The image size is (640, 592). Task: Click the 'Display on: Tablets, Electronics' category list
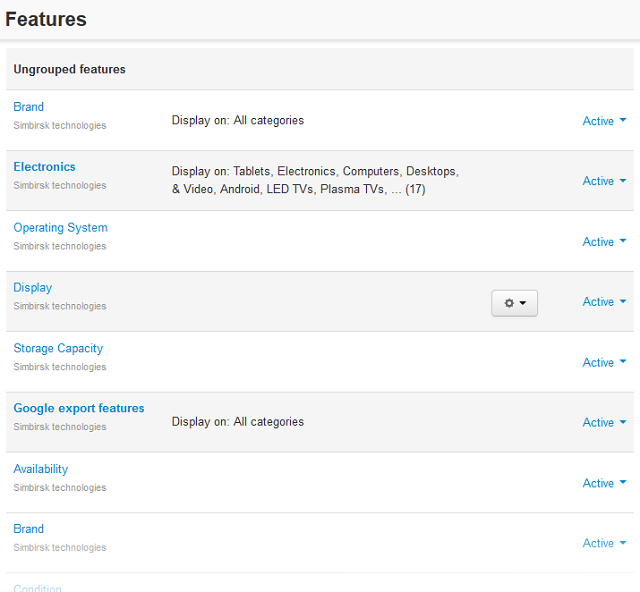tap(315, 180)
